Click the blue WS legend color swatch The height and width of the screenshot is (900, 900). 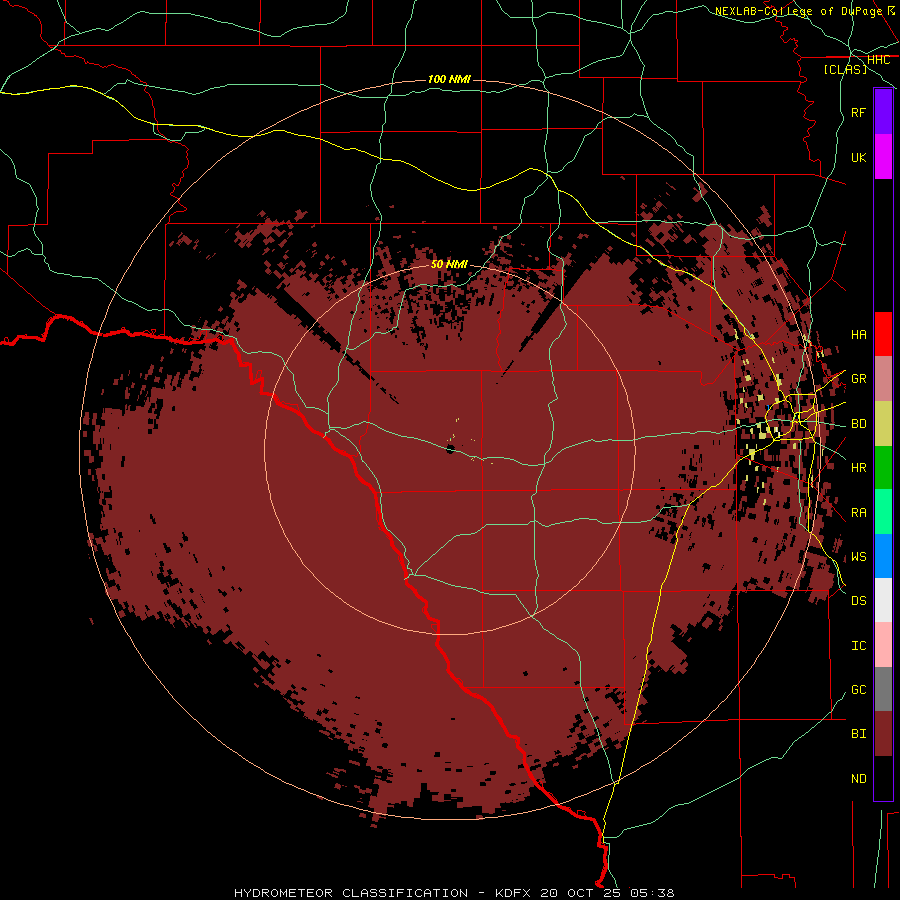[x=883, y=556]
